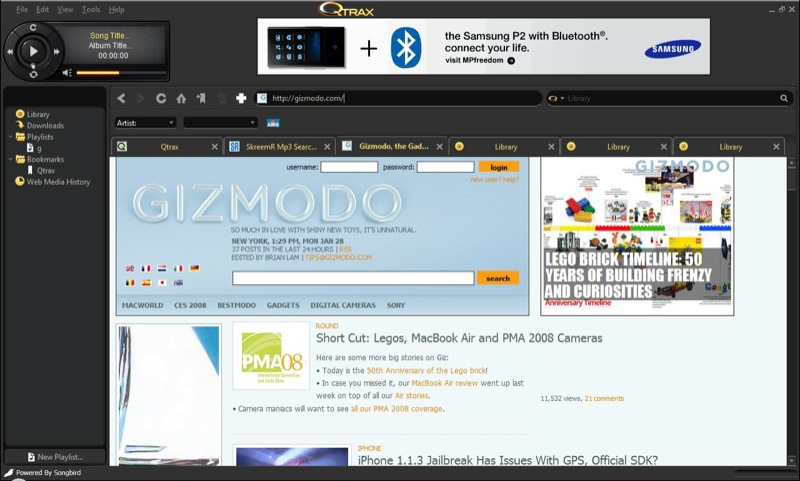Screen dimensions: 800x481
Task: Open the 21 comments link
Action: pyautogui.click(x=604, y=398)
